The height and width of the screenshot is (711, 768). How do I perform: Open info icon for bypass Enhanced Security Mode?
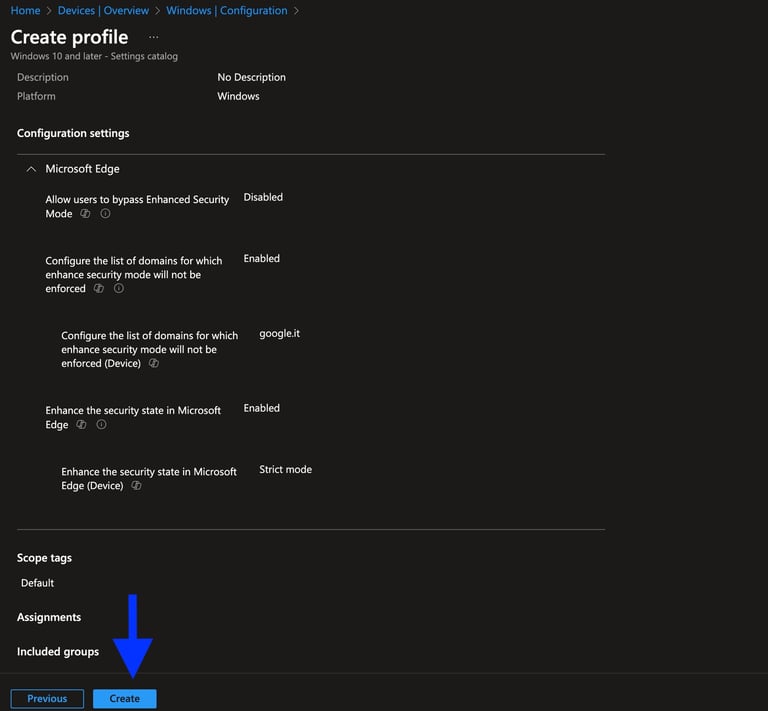(x=105, y=213)
